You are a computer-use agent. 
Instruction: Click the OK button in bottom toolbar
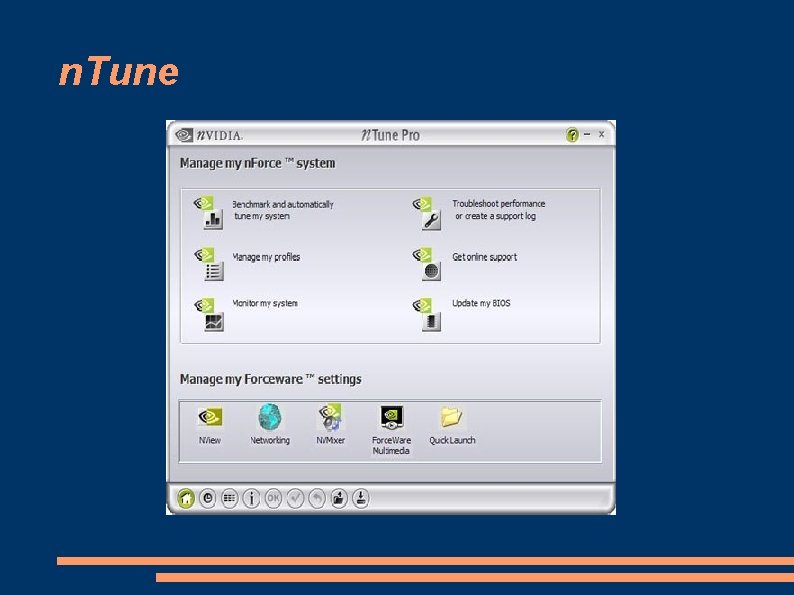(x=273, y=499)
